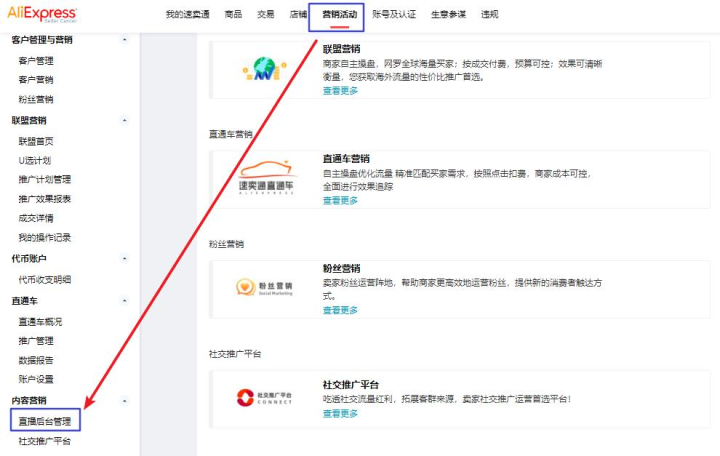Click the 粉丝营销 card title
This screenshot has height=456, width=720.
click(341, 269)
